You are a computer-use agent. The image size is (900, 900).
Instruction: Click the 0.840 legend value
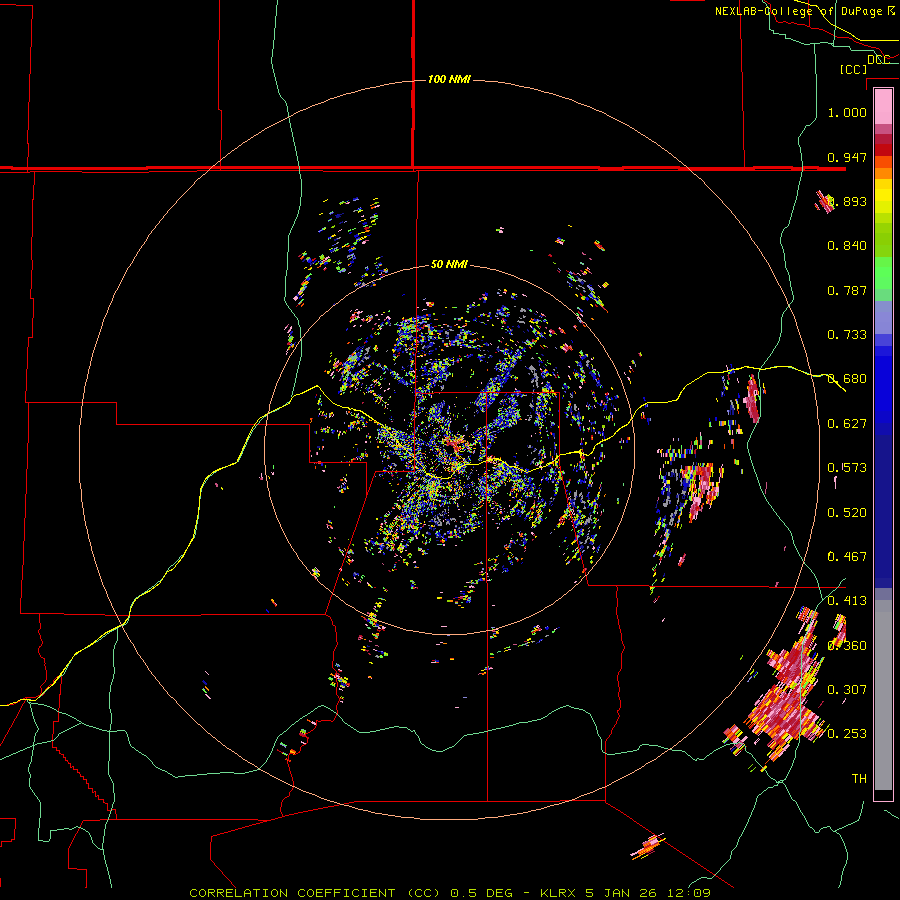pyautogui.click(x=847, y=246)
